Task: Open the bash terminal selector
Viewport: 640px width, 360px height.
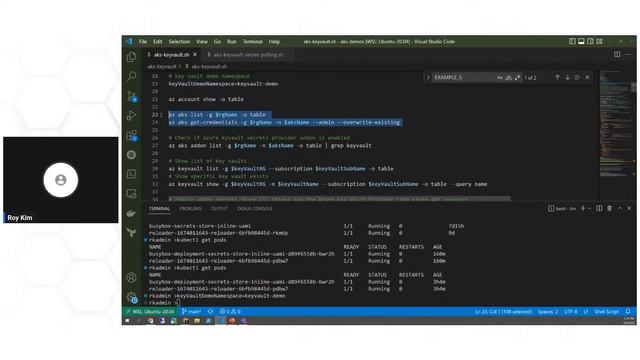Action: pos(562,209)
